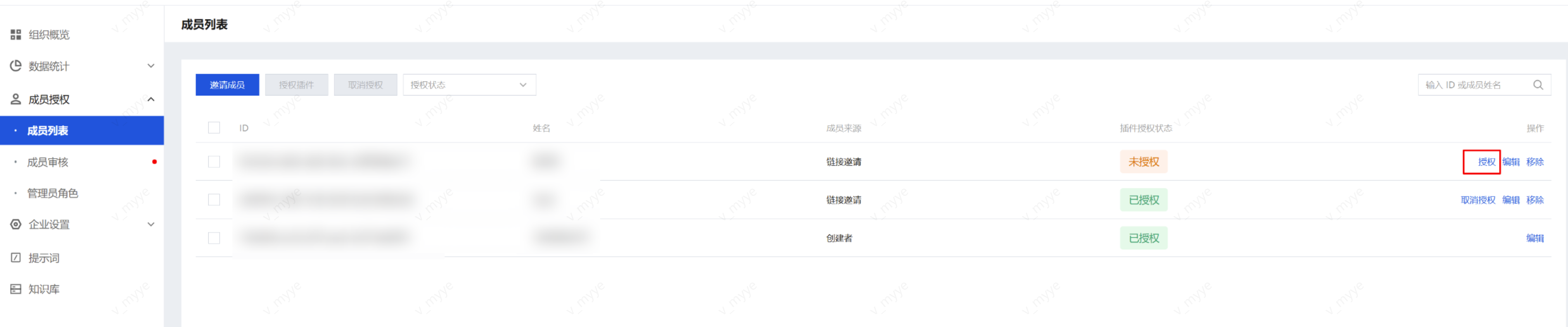
Task: Check the box for the 未授权 member row
Action: [213, 162]
